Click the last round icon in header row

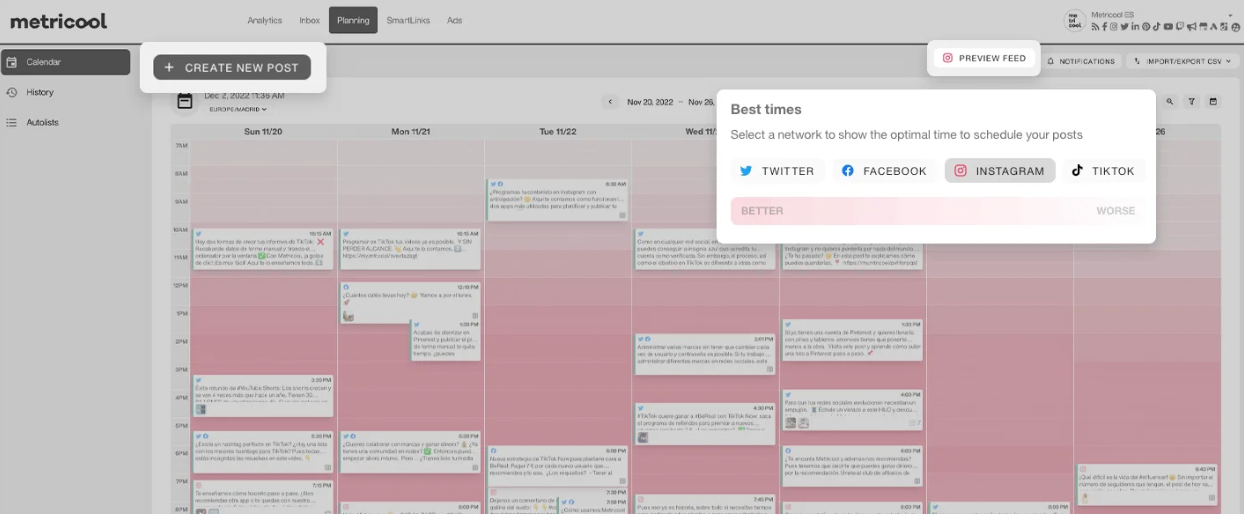click(x=1236, y=26)
